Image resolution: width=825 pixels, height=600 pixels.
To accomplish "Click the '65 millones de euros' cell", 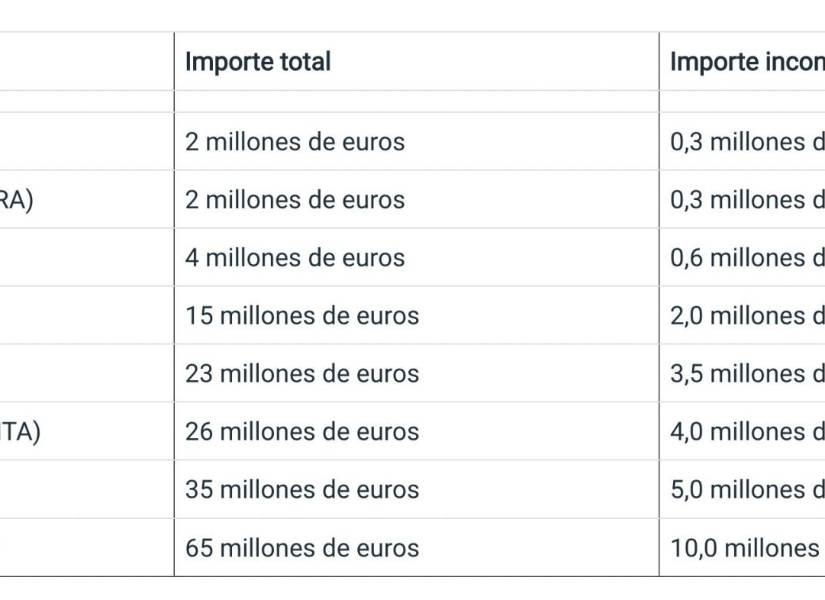I will click(x=302, y=548).
